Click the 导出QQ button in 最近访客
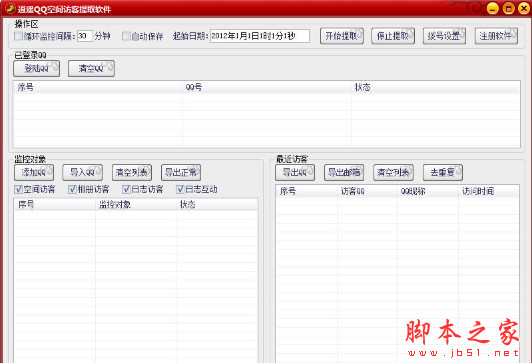The width and height of the screenshot is (532, 364). coord(295,172)
